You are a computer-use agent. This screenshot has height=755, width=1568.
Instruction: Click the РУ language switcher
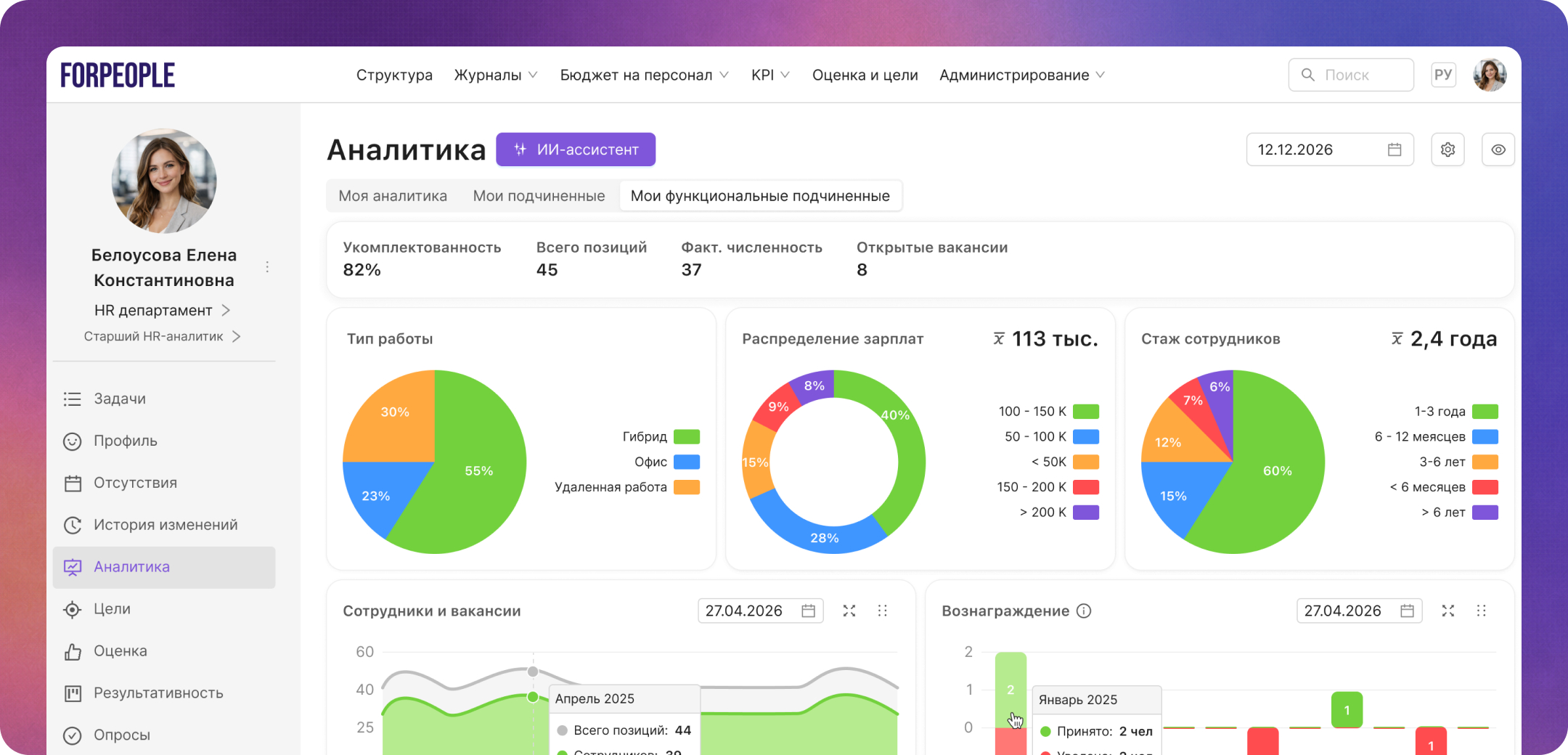(x=1443, y=75)
